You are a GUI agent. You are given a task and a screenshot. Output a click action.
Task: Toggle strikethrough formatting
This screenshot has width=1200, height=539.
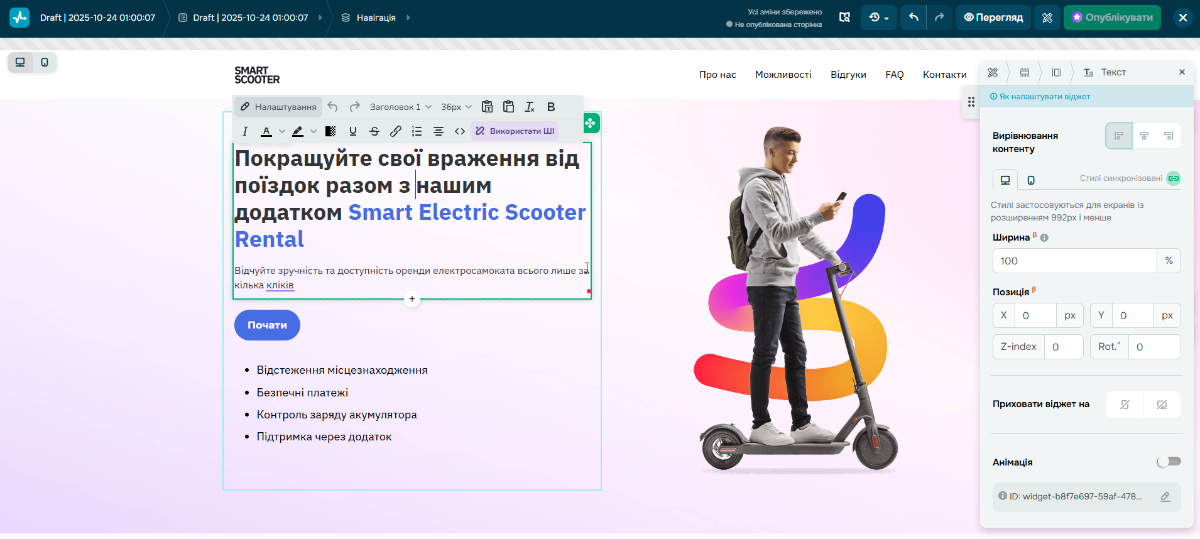(x=374, y=131)
